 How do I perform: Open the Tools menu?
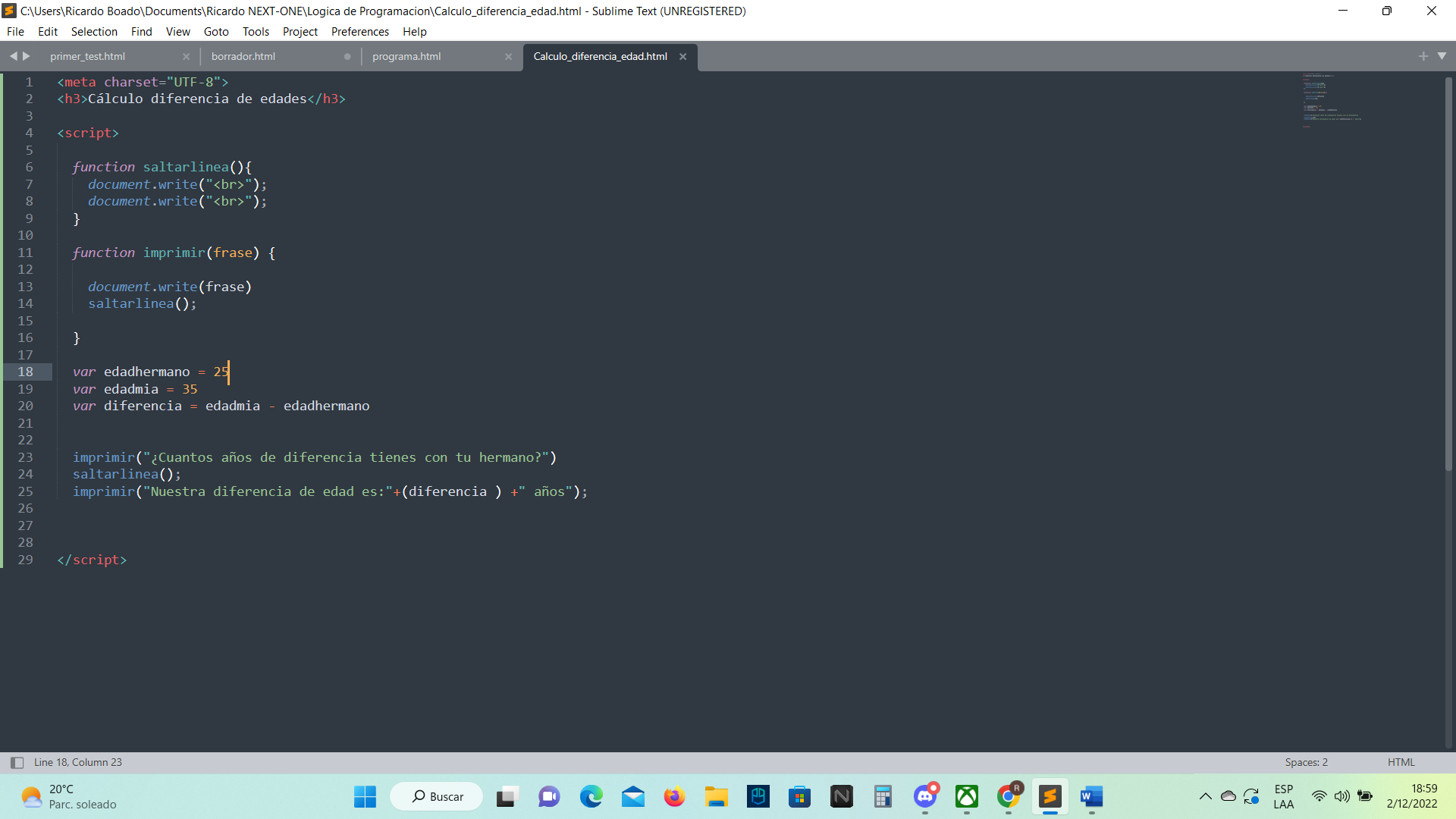coord(256,32)
